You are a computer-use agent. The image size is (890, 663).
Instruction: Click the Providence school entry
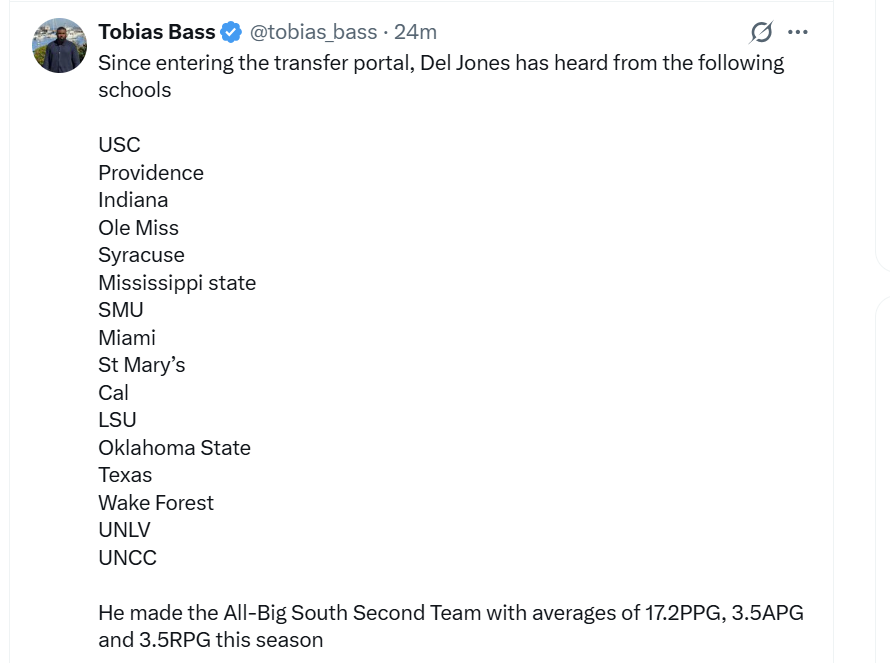(151, 173)
